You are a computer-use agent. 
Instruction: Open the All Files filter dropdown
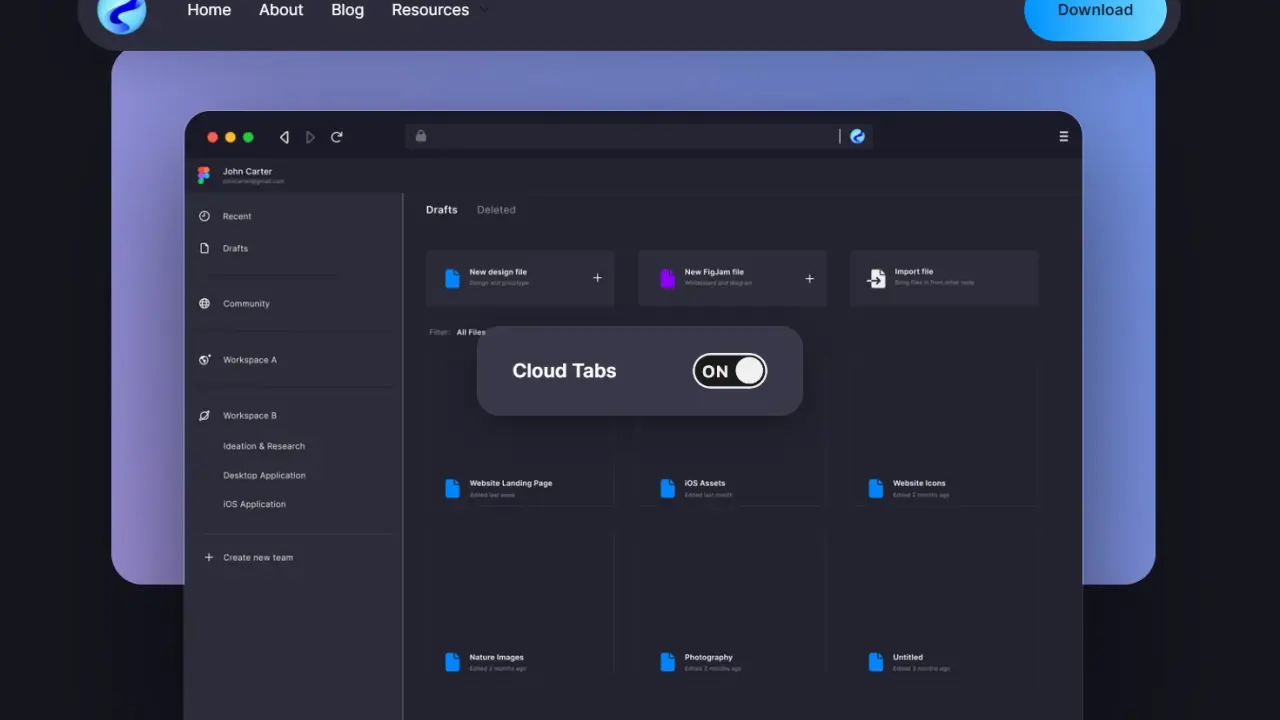(471, 332)
